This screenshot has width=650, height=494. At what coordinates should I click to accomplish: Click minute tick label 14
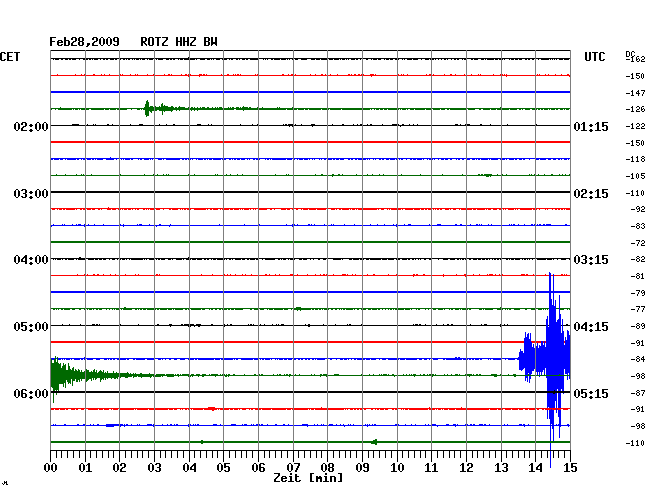(x=535, y=468)
